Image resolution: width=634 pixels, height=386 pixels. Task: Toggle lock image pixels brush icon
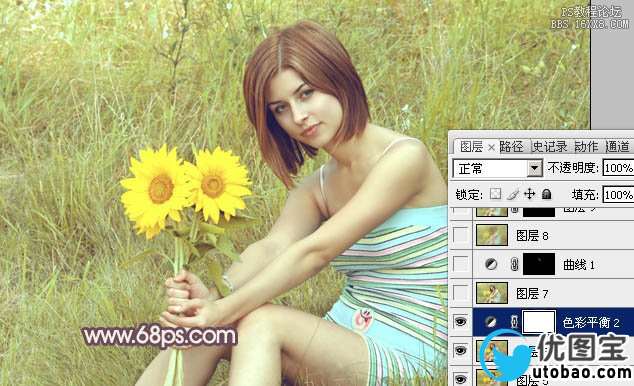point(512,194)
